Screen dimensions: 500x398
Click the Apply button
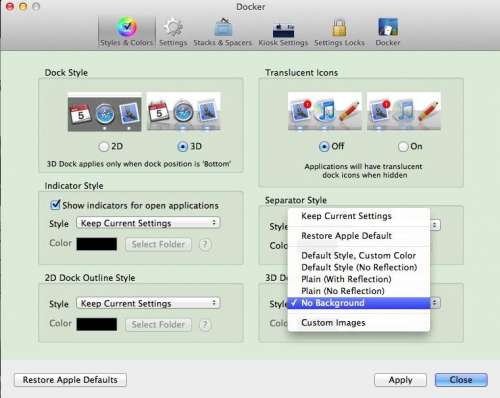click(400, 380)
